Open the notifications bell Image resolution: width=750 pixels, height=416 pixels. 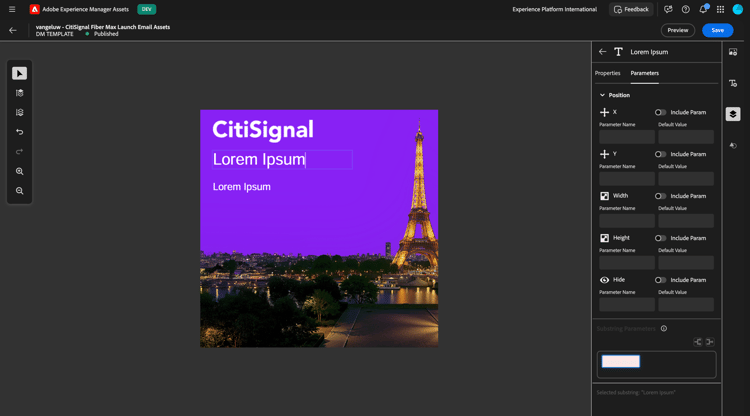[703, 9]
